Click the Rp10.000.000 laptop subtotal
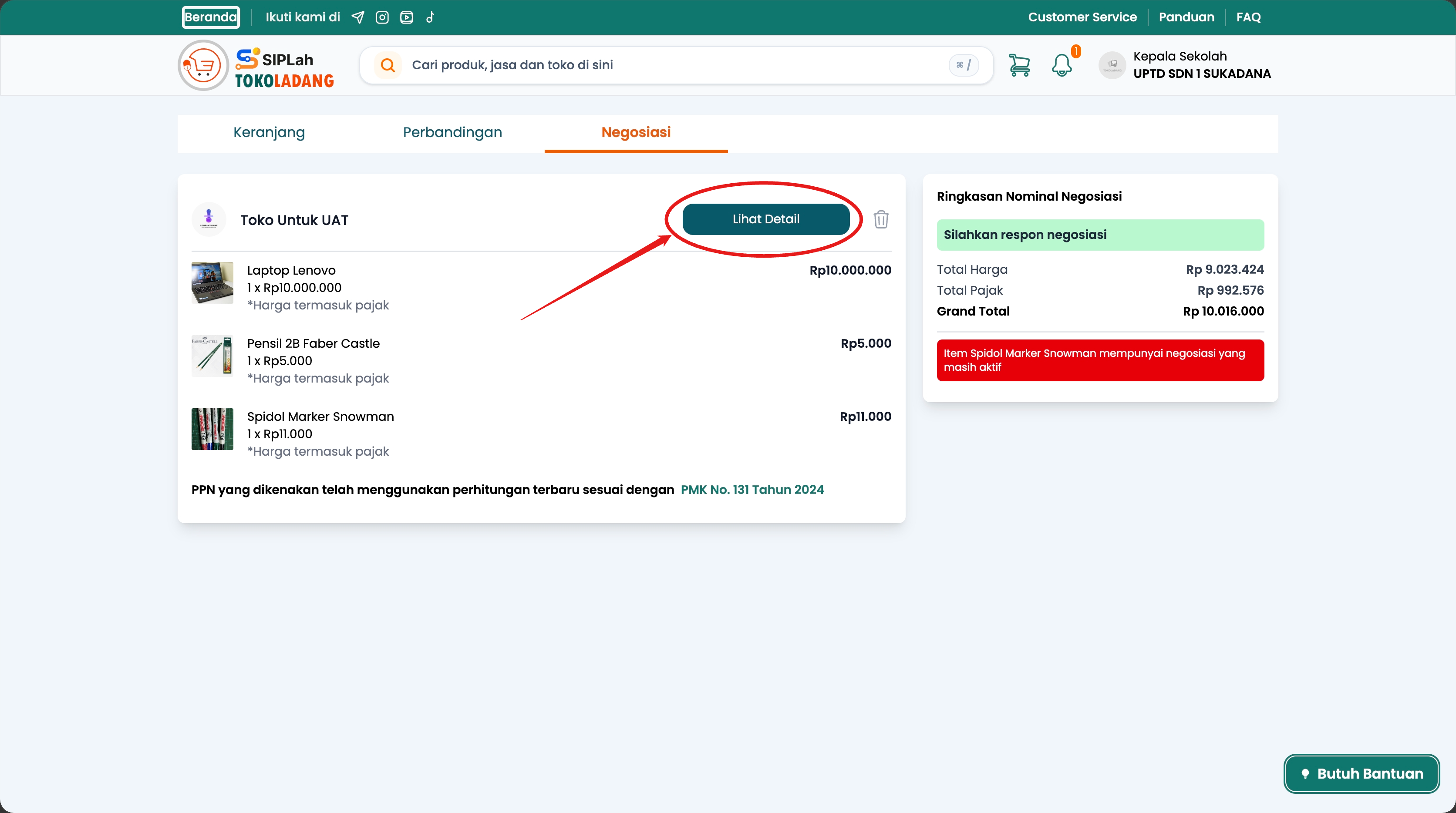 pos(850,271)
